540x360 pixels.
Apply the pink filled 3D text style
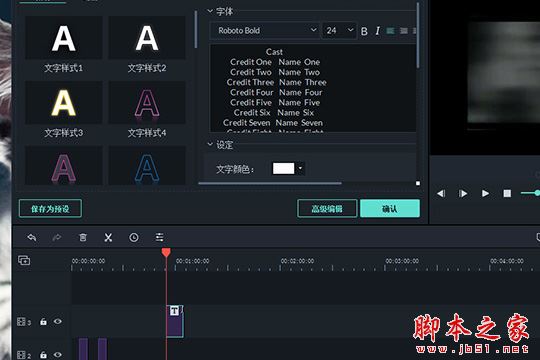click(x=64, y=166)
